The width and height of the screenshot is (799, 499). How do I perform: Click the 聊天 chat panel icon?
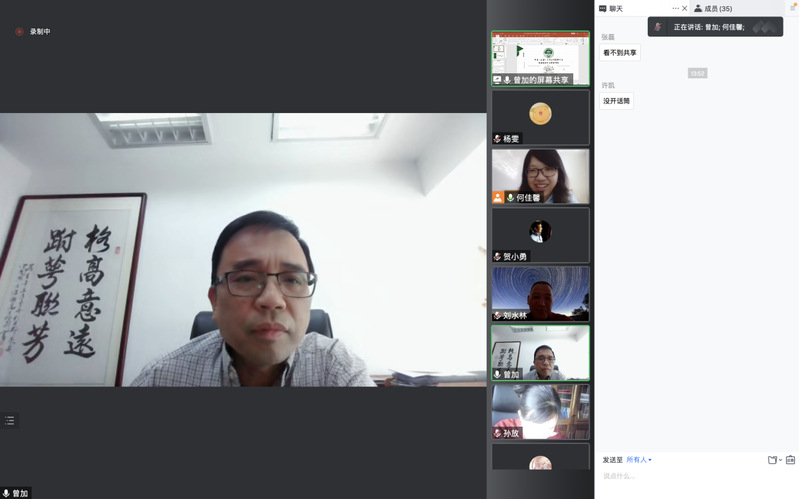(602, 8)
